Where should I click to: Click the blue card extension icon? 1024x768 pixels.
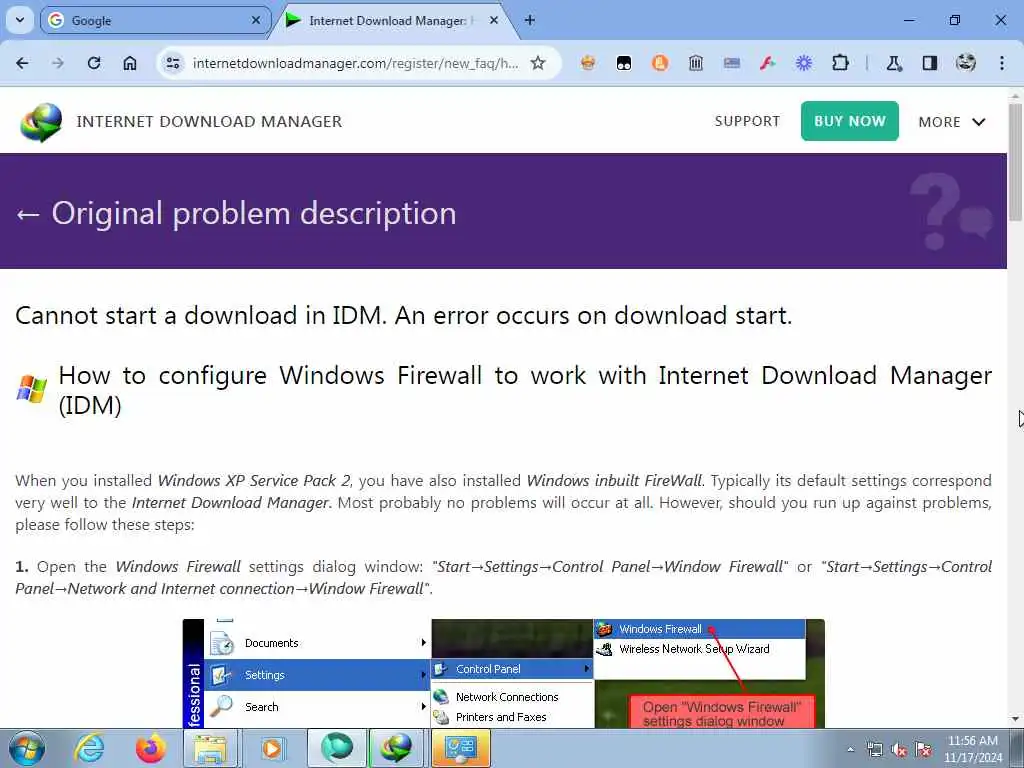point(731,63)
